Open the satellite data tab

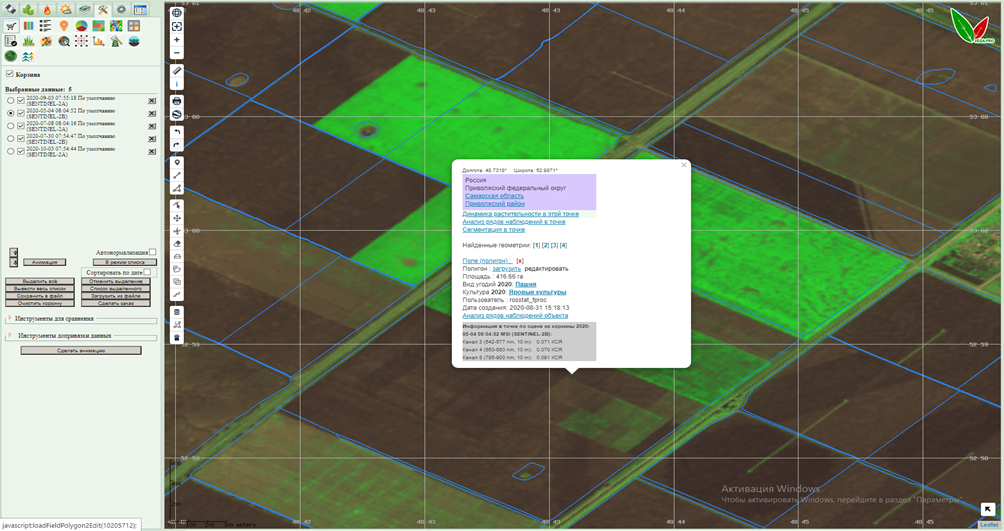(10, 10)
